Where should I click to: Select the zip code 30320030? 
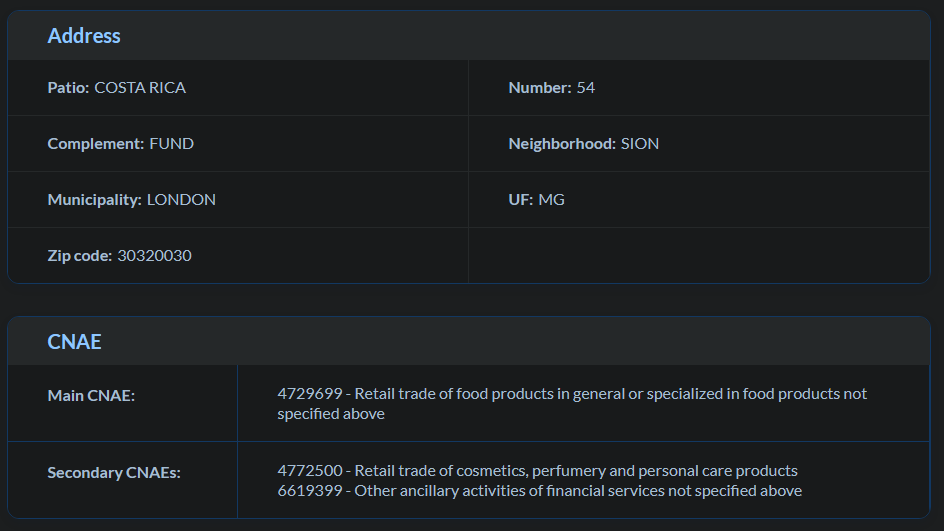[154, 256]
